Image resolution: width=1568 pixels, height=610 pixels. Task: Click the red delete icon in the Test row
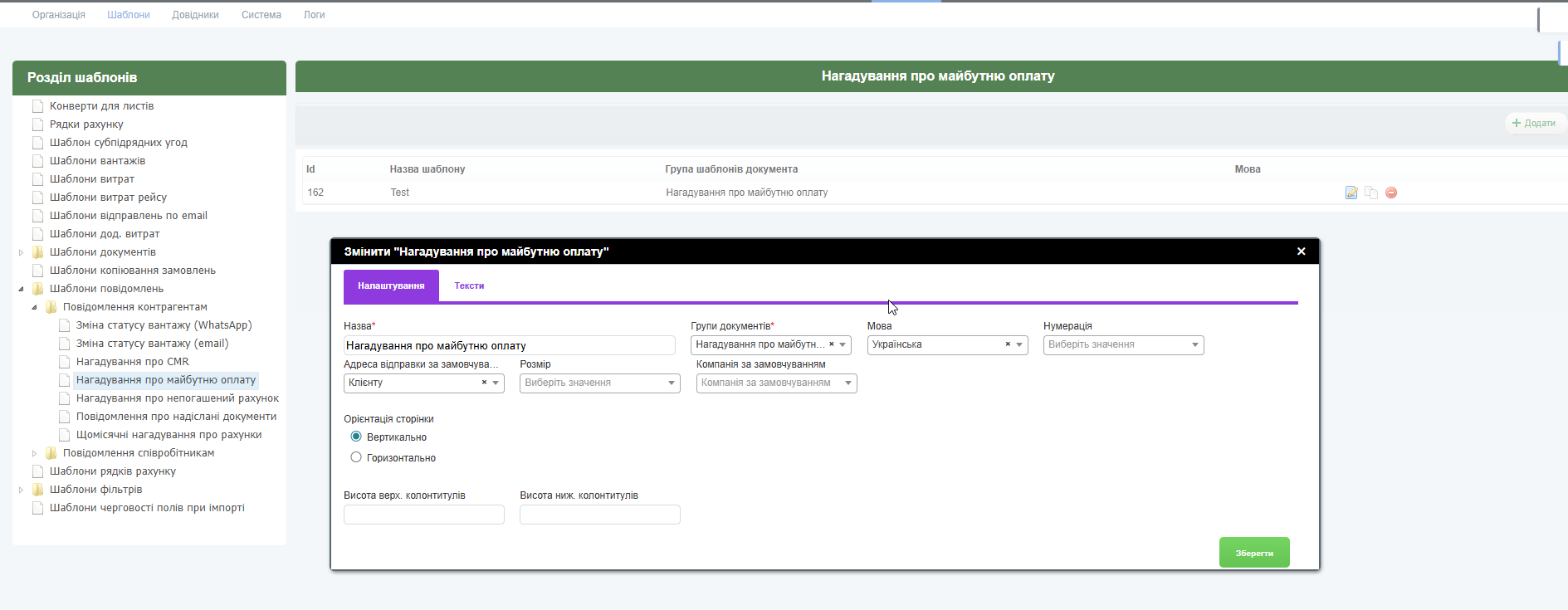click(1391, 193)
